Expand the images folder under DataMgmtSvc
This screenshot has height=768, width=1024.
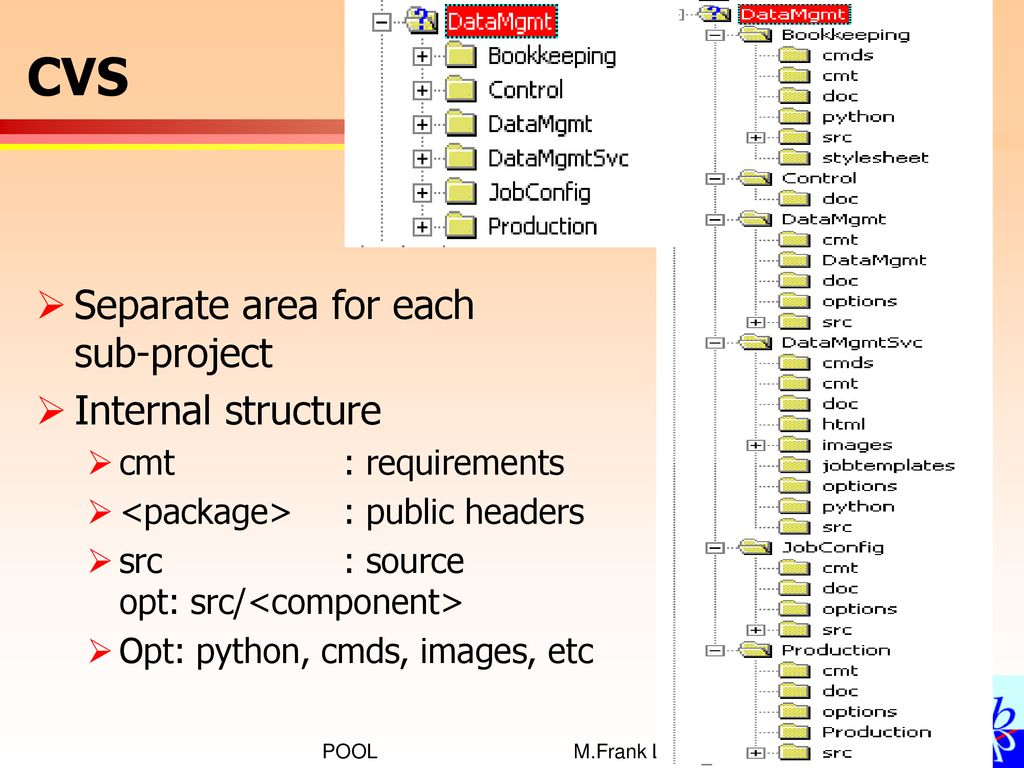point(756,445)
